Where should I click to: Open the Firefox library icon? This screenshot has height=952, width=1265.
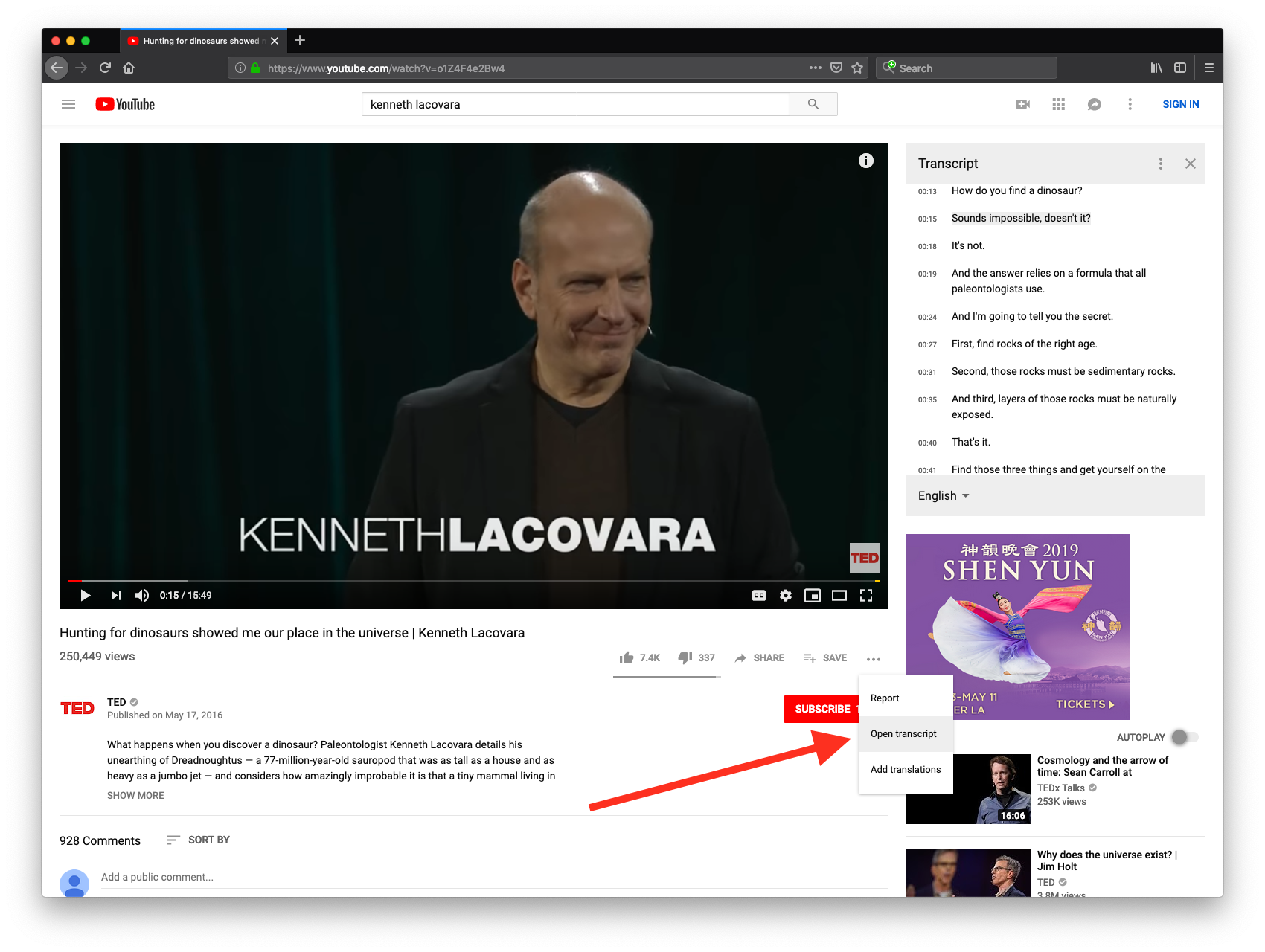[x=1156, y=68]
